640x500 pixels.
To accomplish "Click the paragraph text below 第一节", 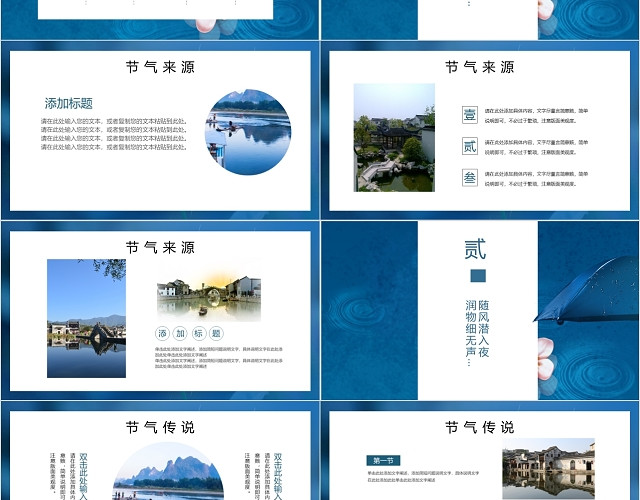I will [x=423, y=477].
